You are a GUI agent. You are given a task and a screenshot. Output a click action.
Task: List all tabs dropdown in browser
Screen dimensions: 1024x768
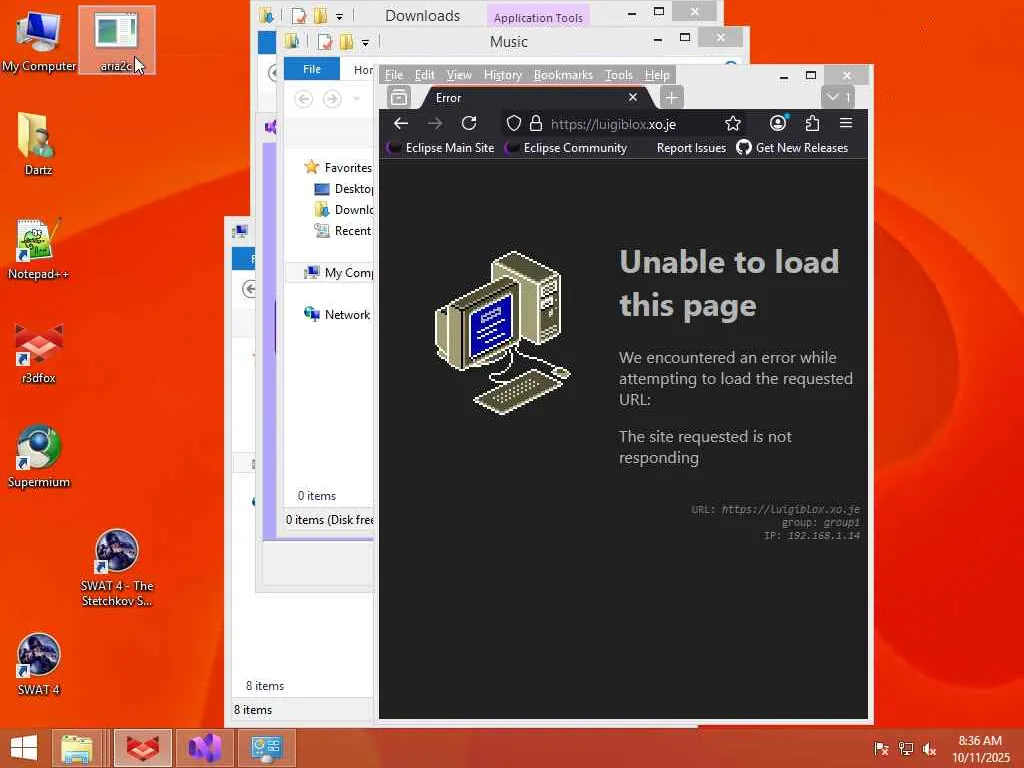coord(837,98)
